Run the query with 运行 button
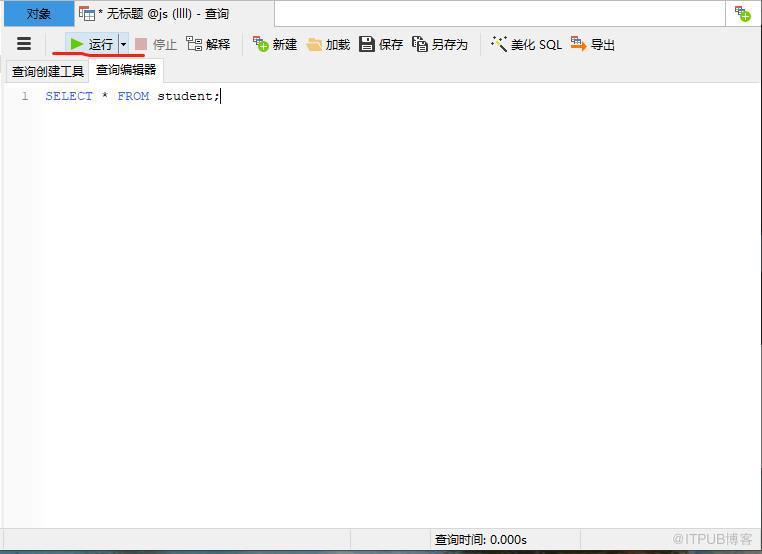Screen dimensions: 762x554 (92, 44)
